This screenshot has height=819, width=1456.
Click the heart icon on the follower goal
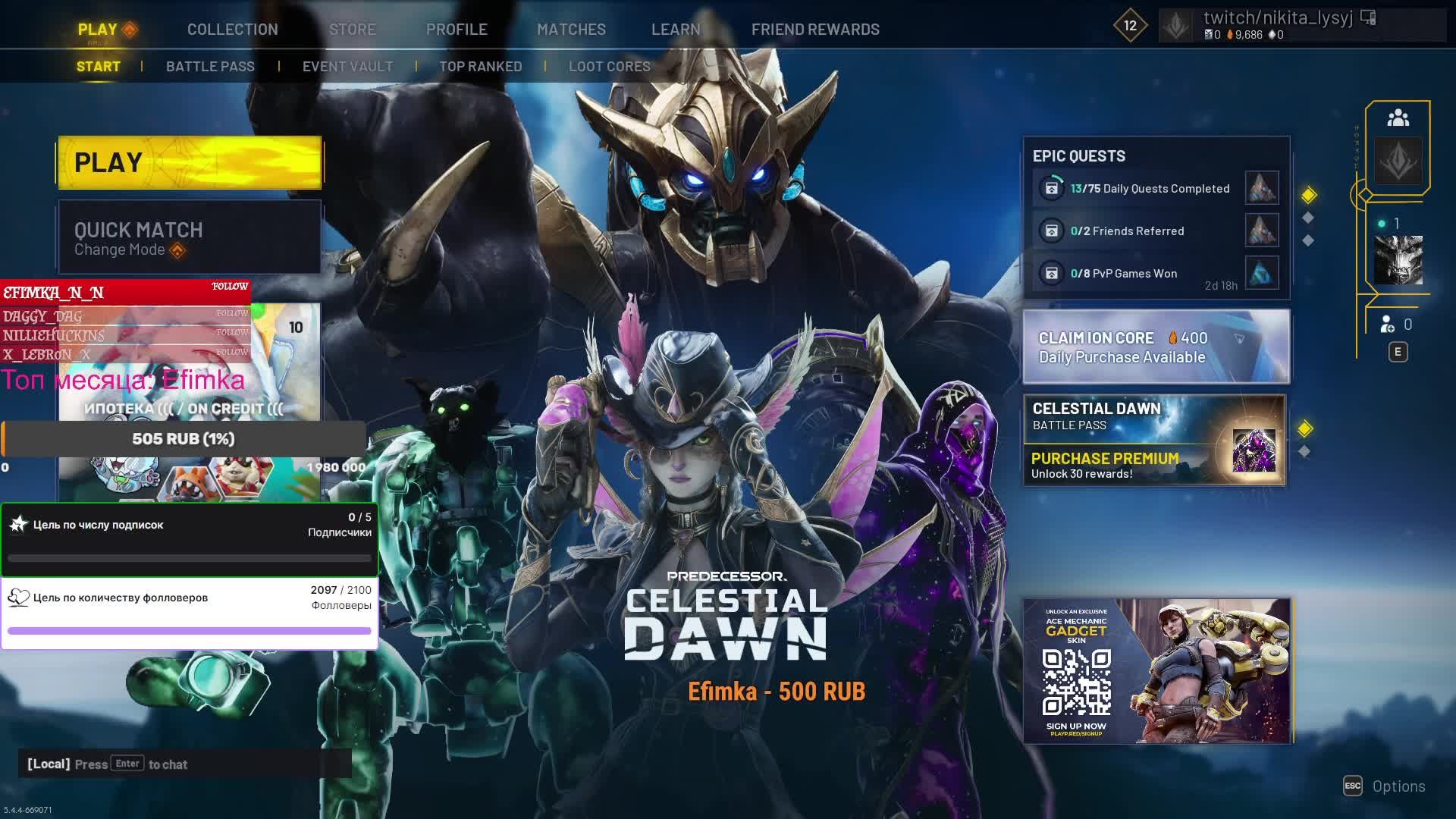pyautogui.click(x=18, y=598)
